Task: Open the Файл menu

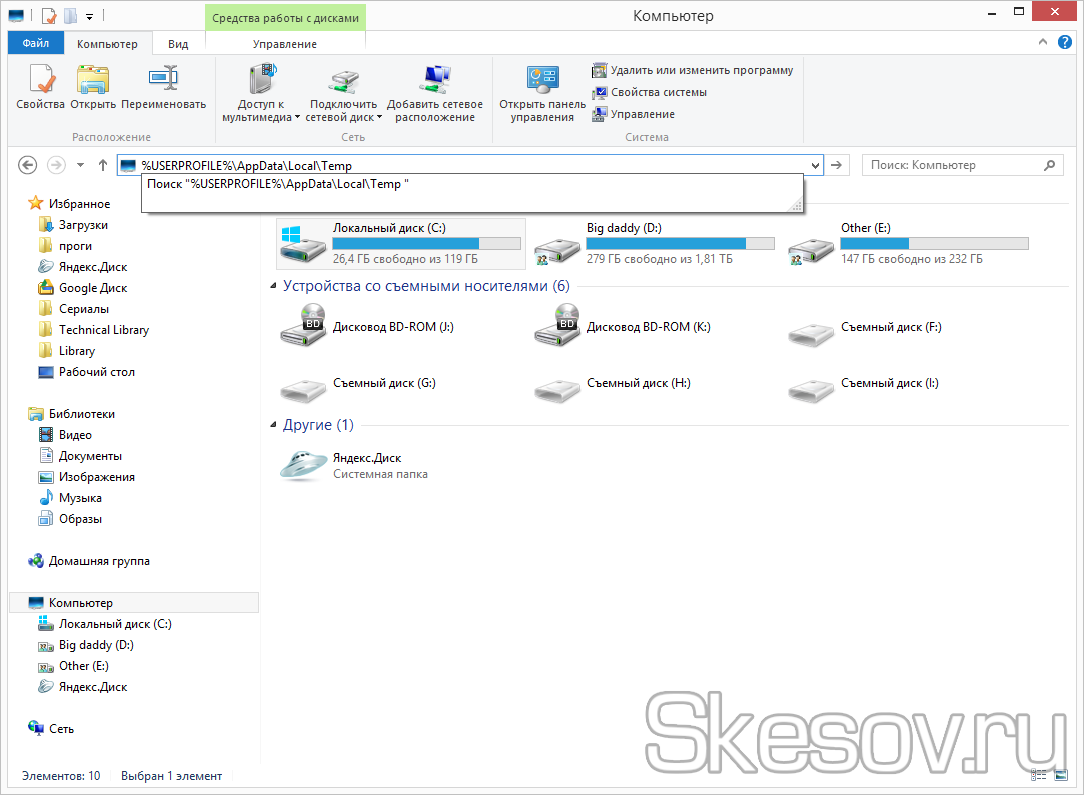Action: click(37, 43)
